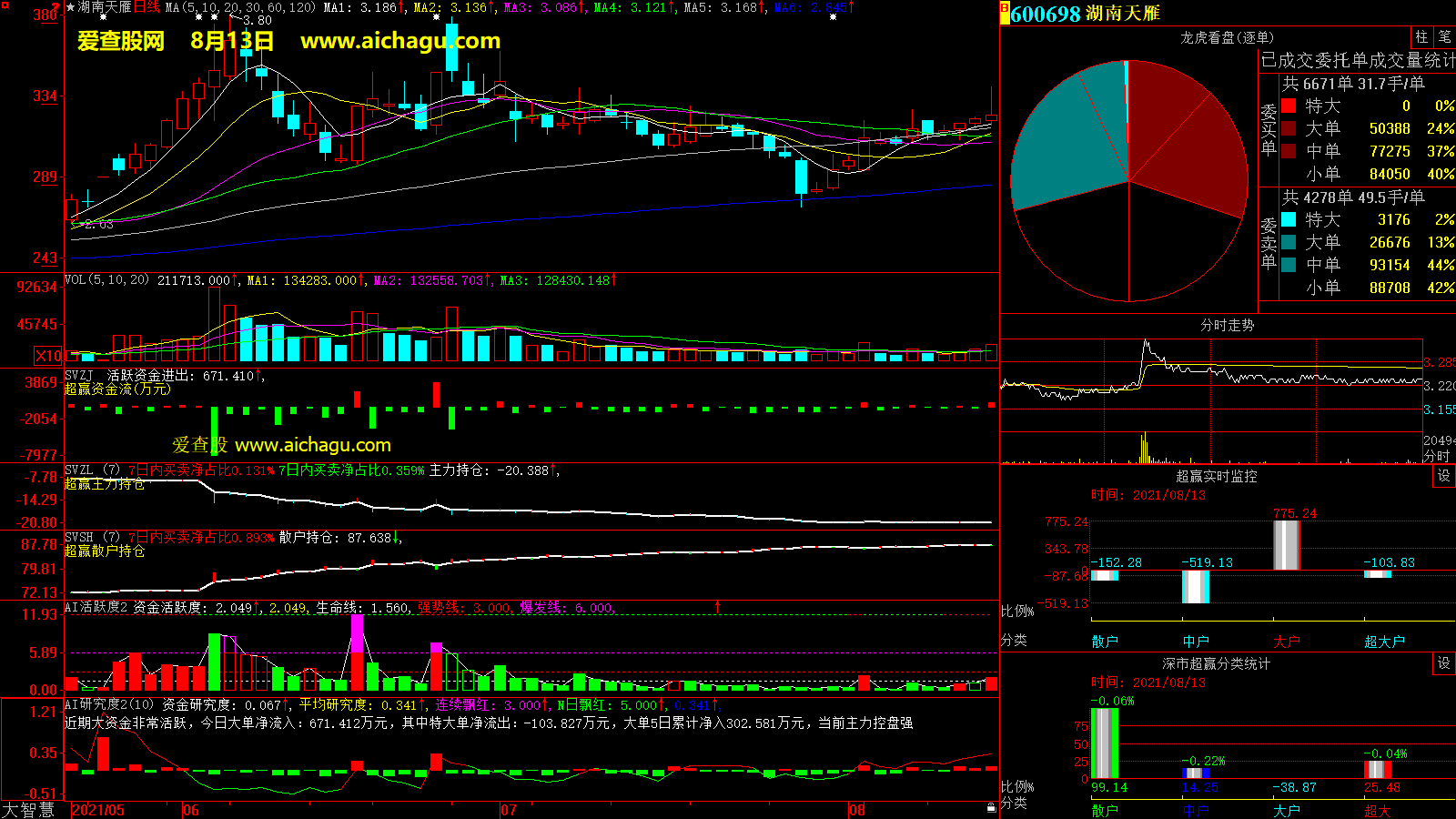This screenshot has width=1456, height=819.
Task: Open 设 settings for 深市超赢分类统计 panel
Action: pyautogui.click(x=1444, y=663)
